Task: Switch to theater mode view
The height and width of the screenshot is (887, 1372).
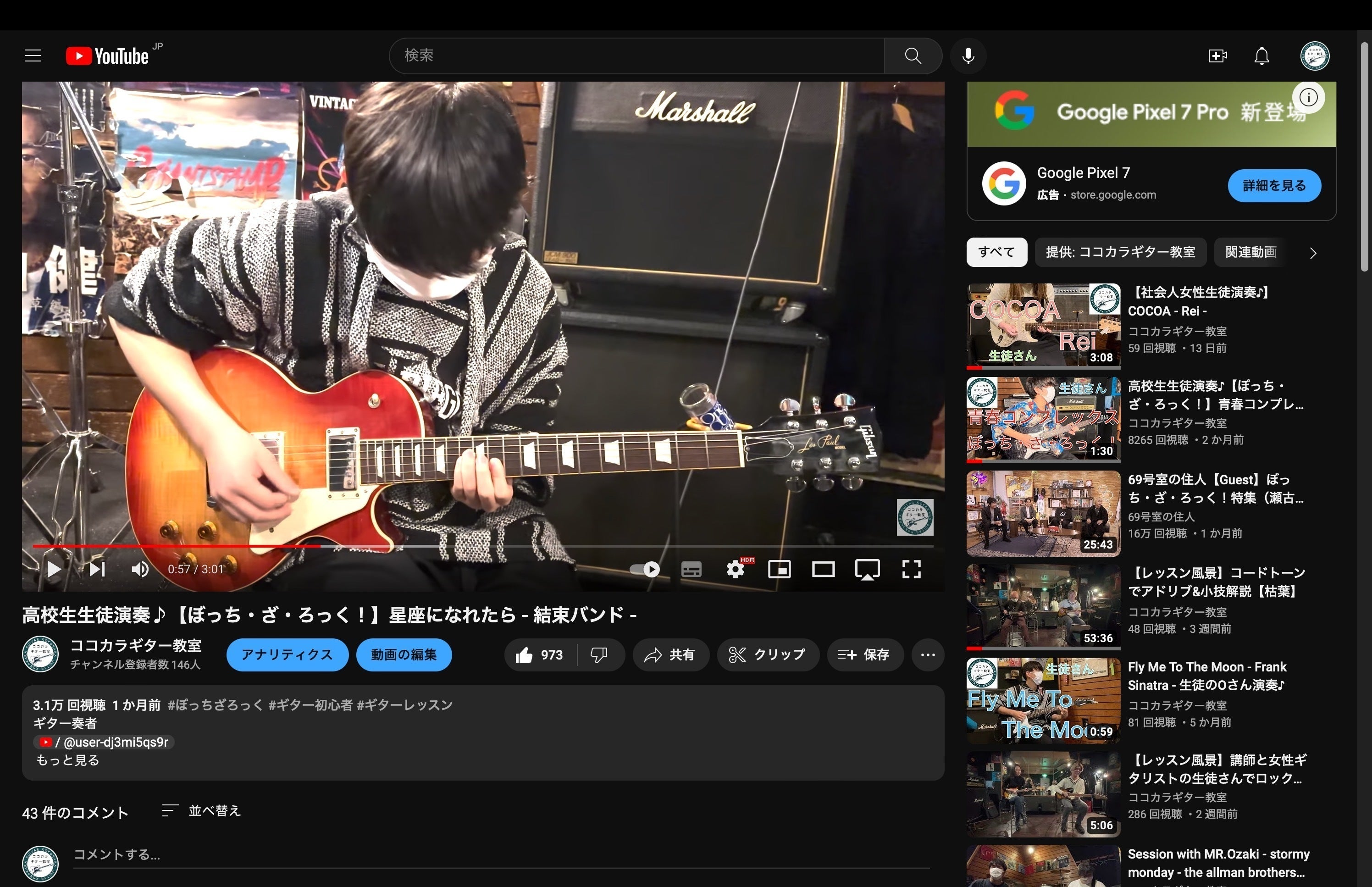Action: pos(823,570)
